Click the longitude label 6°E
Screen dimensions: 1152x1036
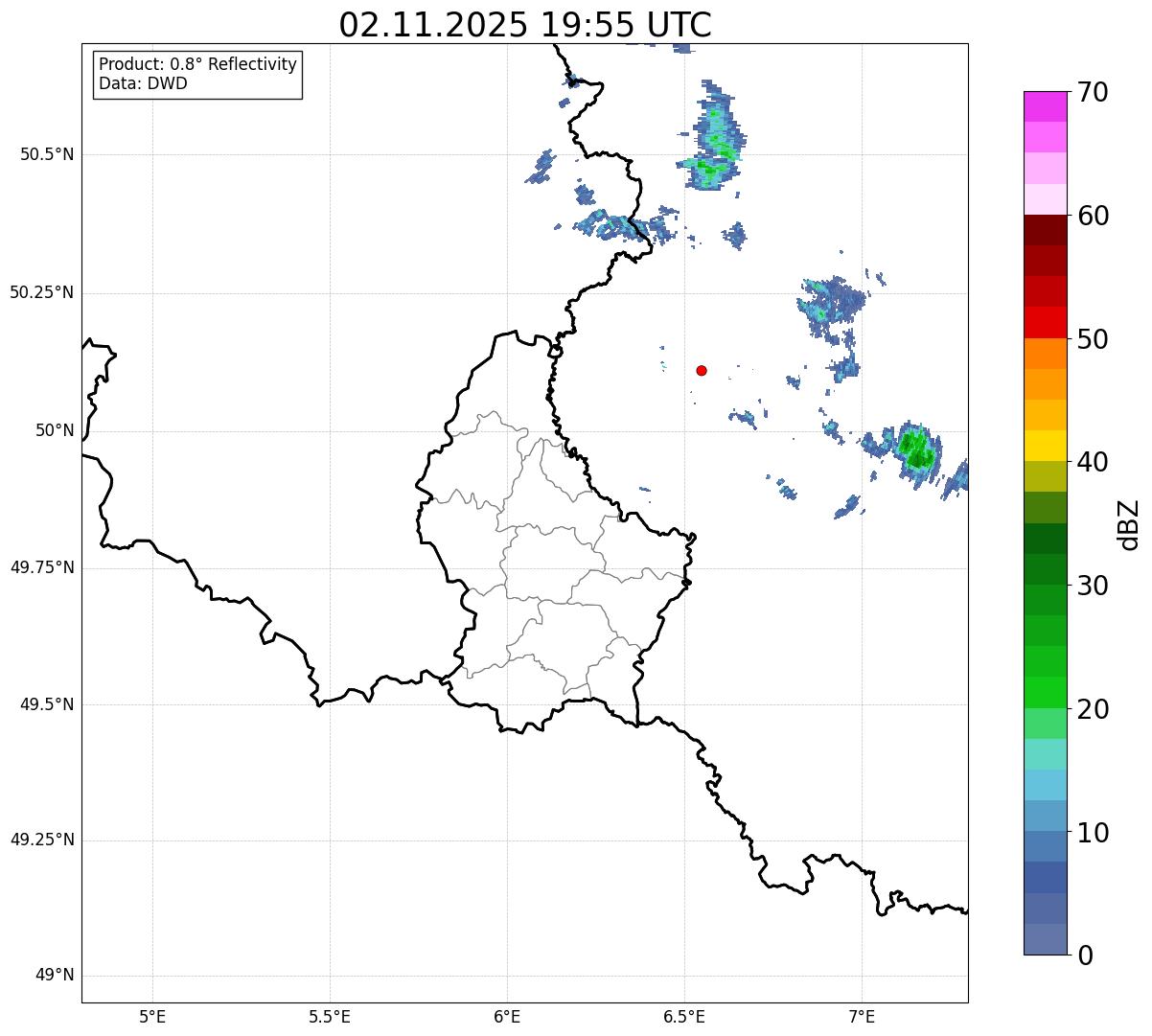[x=507, y=1016]
